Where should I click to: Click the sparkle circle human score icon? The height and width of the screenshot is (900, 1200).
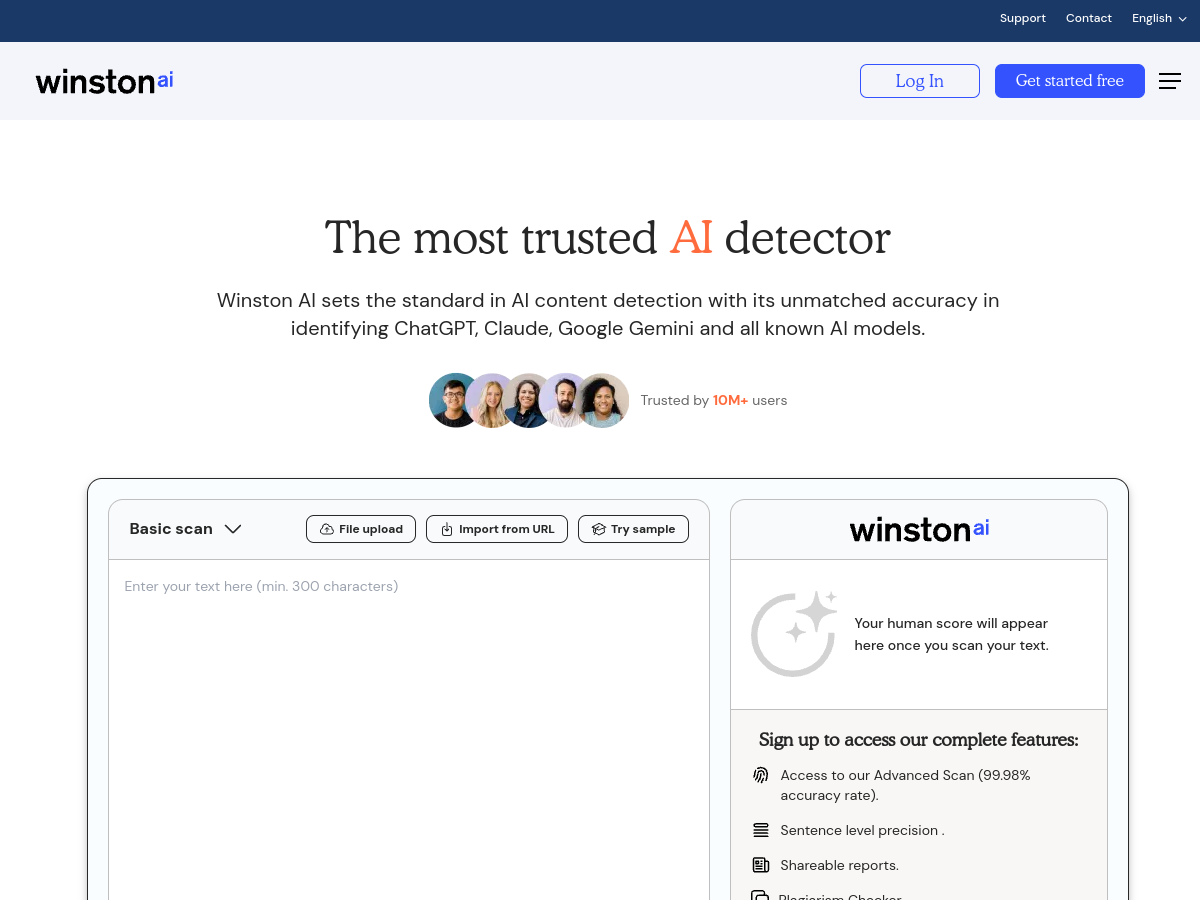coord(794,634)
